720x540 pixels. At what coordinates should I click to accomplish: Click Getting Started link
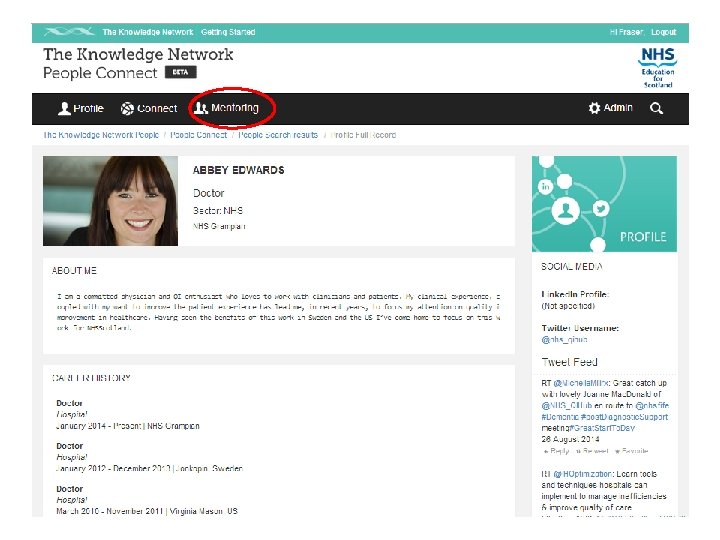click(228, 32)
